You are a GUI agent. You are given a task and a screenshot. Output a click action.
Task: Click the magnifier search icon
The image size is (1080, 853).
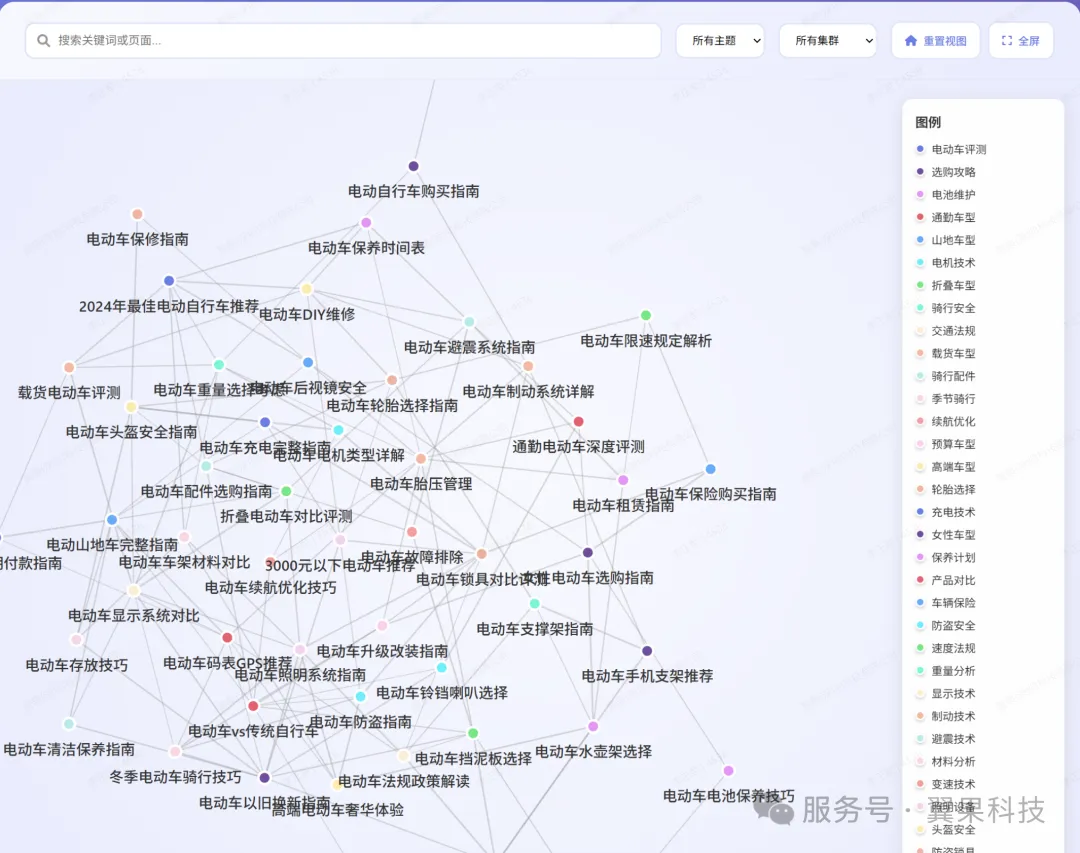[43, 41]
